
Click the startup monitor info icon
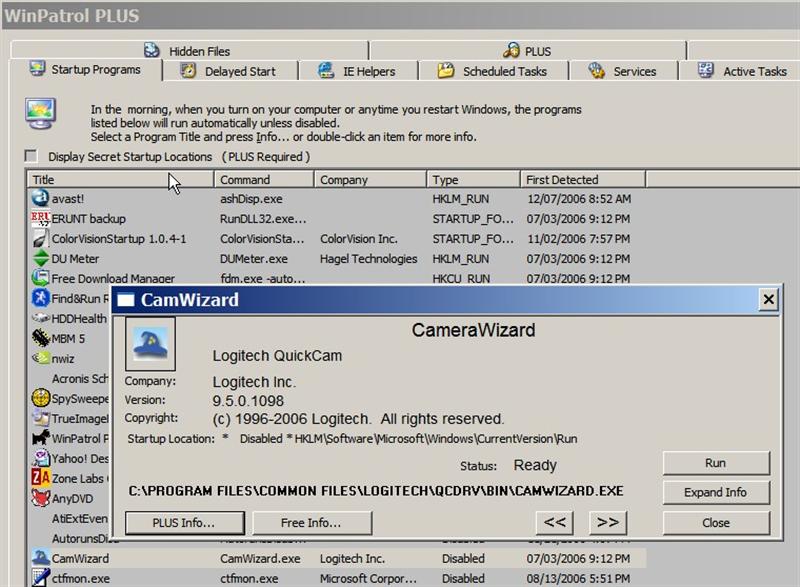[40, 114]
